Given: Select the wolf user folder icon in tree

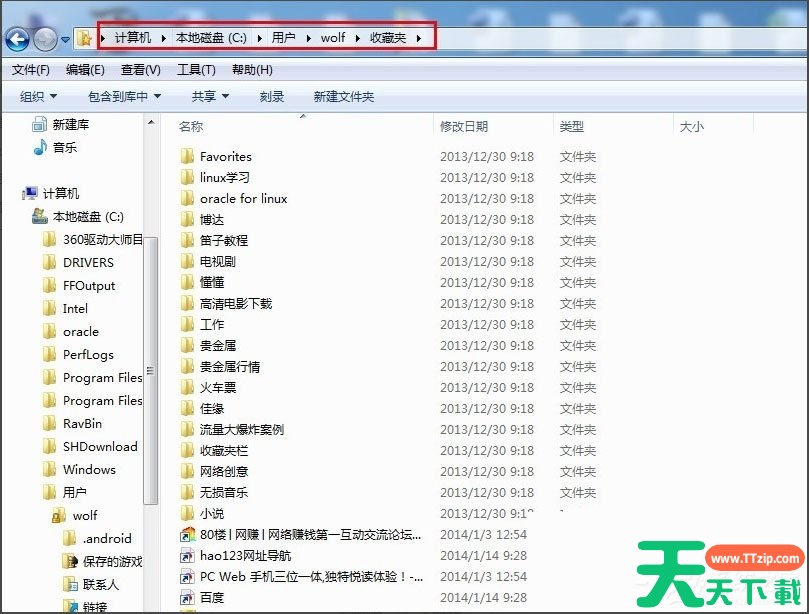Looking at the screenshot, I should (59, 515).
